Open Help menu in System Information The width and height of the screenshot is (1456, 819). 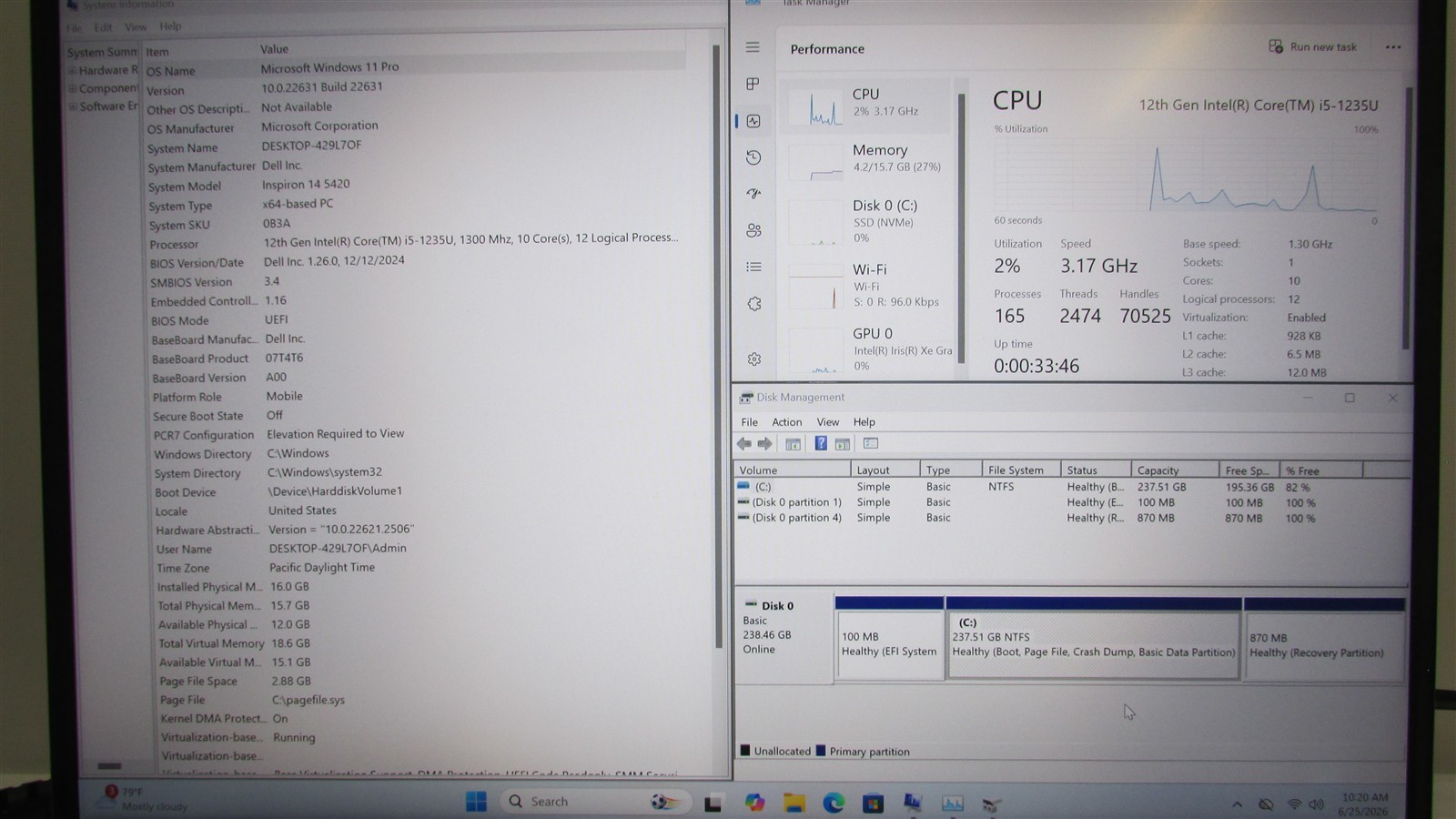click(x=170, y=26)
